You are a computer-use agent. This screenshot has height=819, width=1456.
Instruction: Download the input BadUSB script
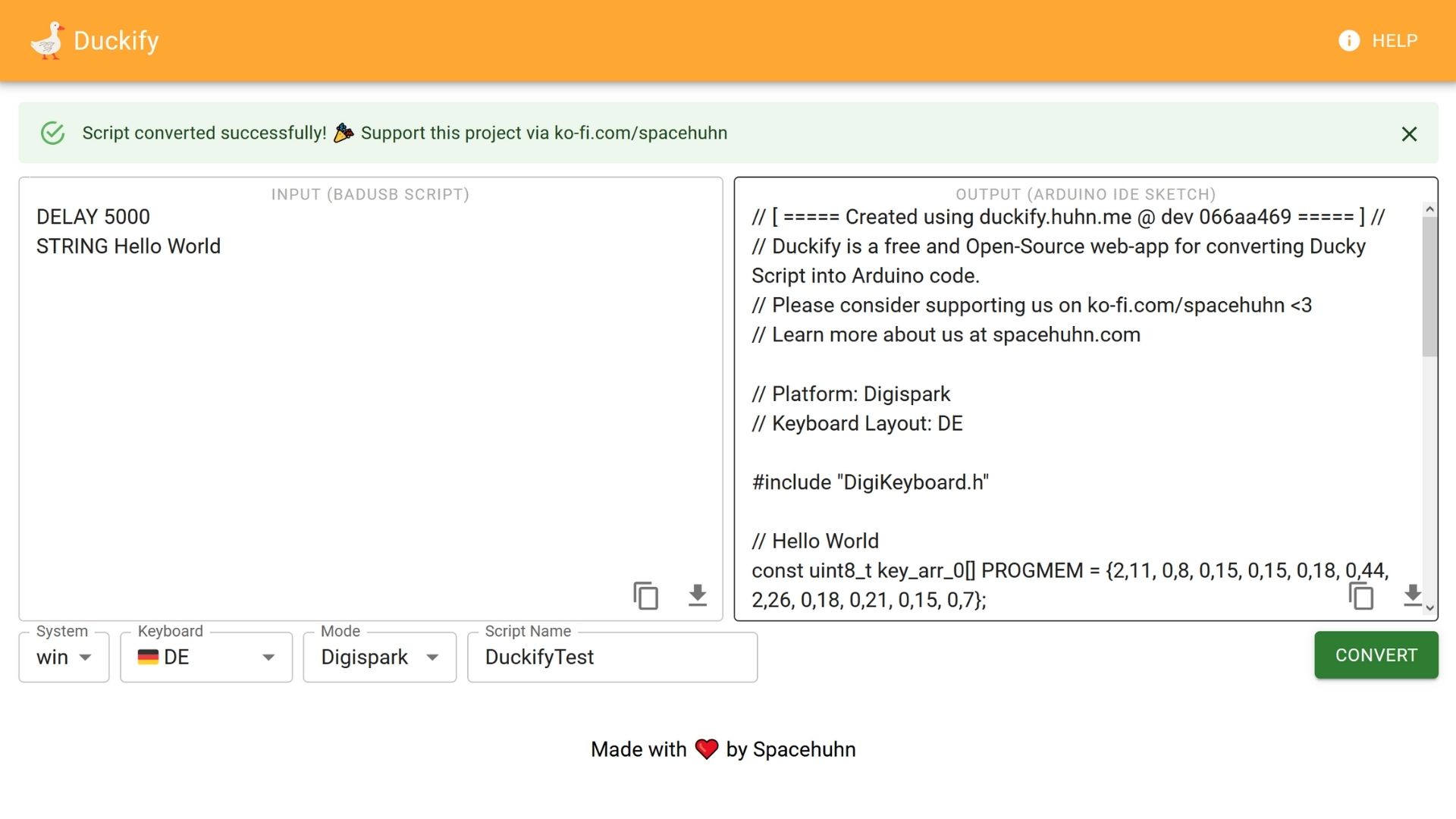(x=697, y=595)
